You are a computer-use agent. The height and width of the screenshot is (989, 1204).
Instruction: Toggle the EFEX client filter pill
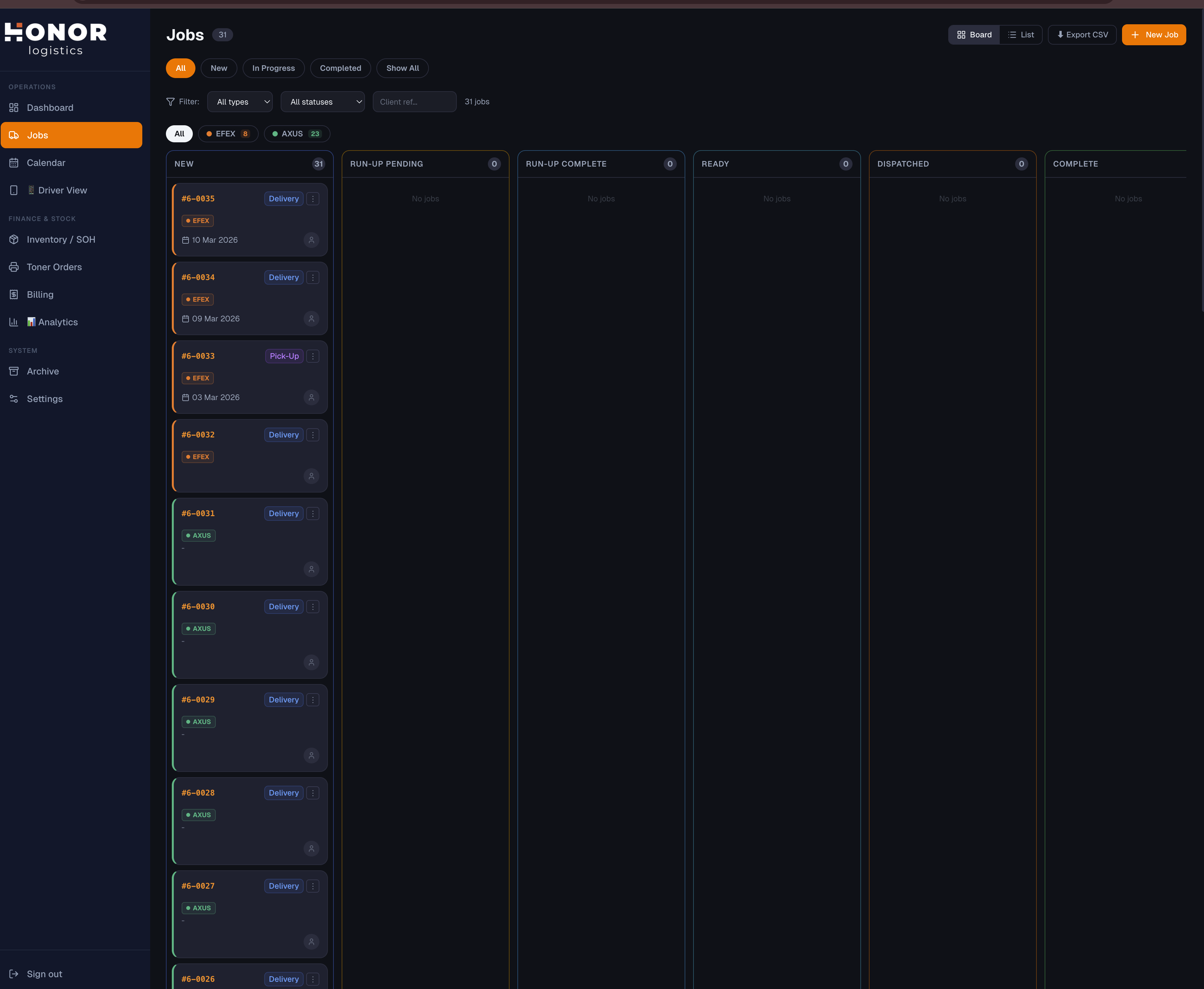[x=228, y=133]
